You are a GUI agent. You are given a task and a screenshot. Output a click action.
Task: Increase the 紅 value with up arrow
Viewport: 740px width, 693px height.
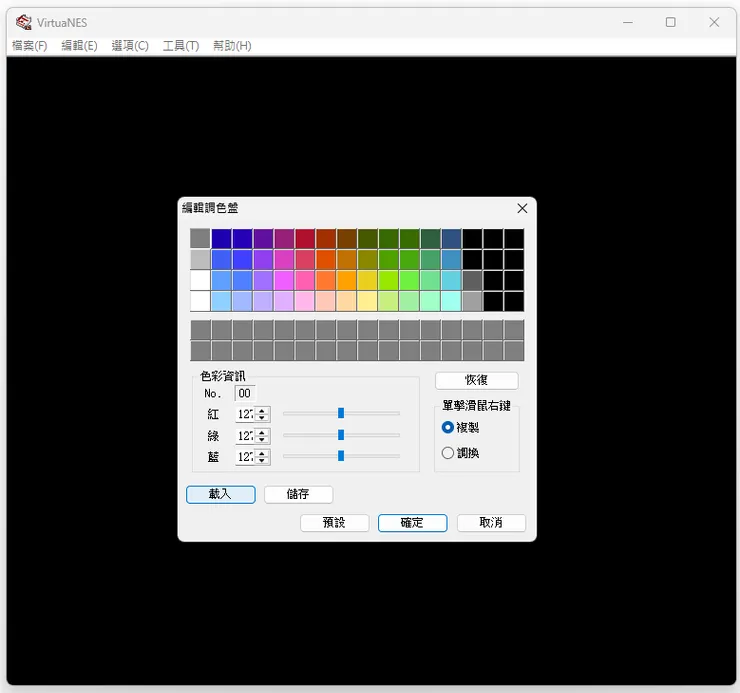262,410
